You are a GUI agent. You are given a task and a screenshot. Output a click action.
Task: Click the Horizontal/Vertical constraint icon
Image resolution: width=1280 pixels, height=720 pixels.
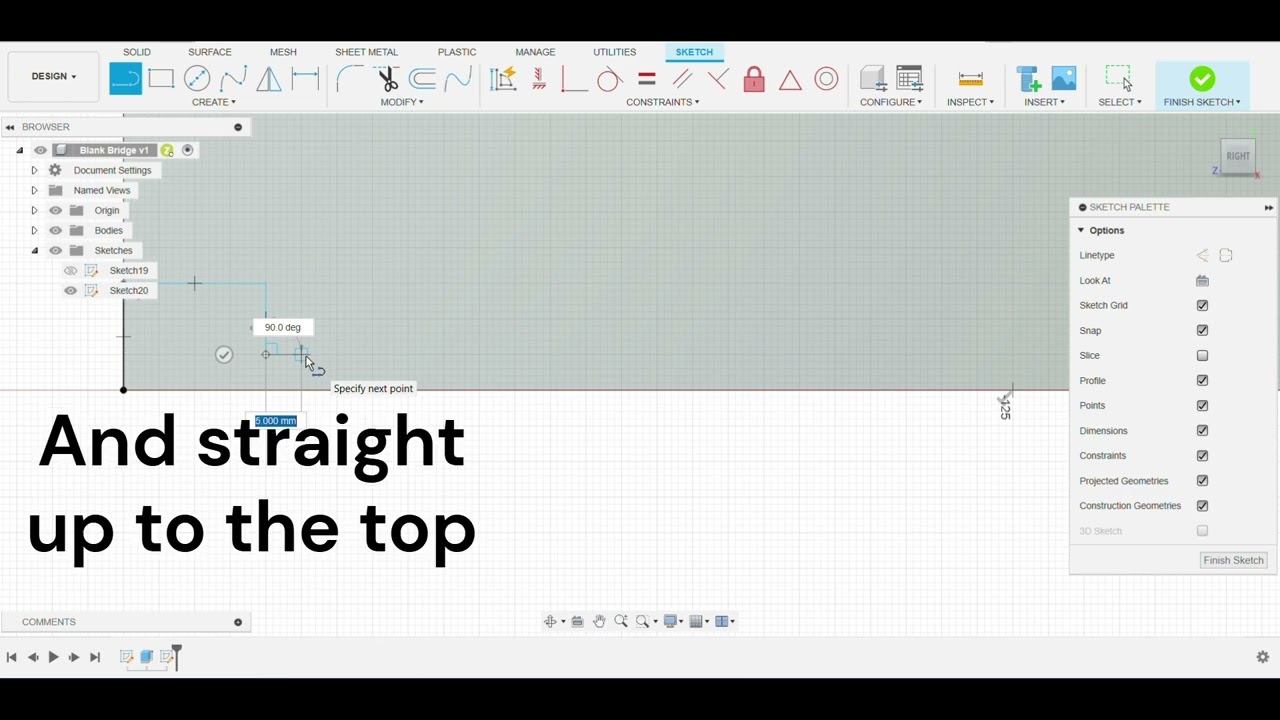(x=538, y=79)
